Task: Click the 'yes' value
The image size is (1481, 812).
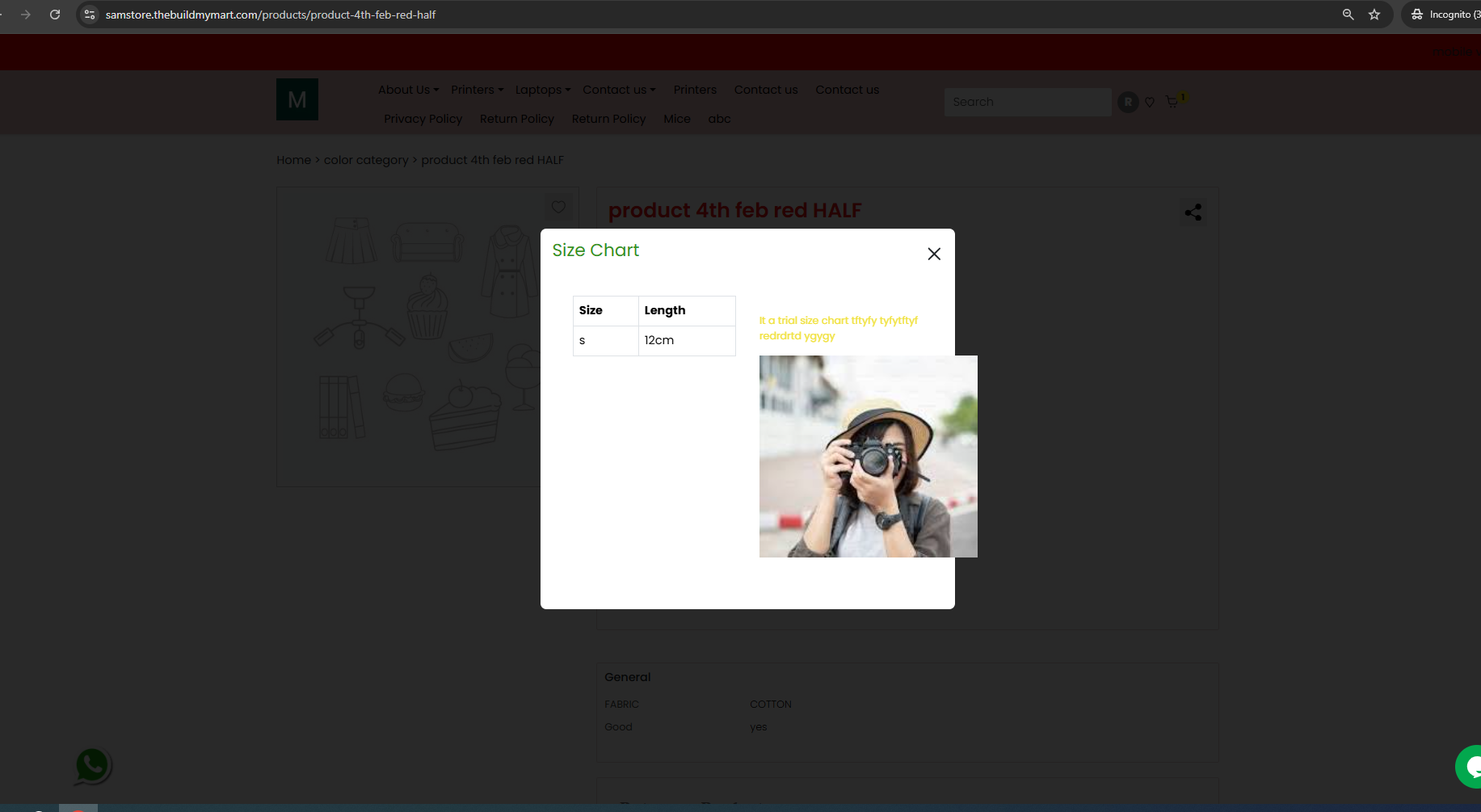Action: (759, 727)
